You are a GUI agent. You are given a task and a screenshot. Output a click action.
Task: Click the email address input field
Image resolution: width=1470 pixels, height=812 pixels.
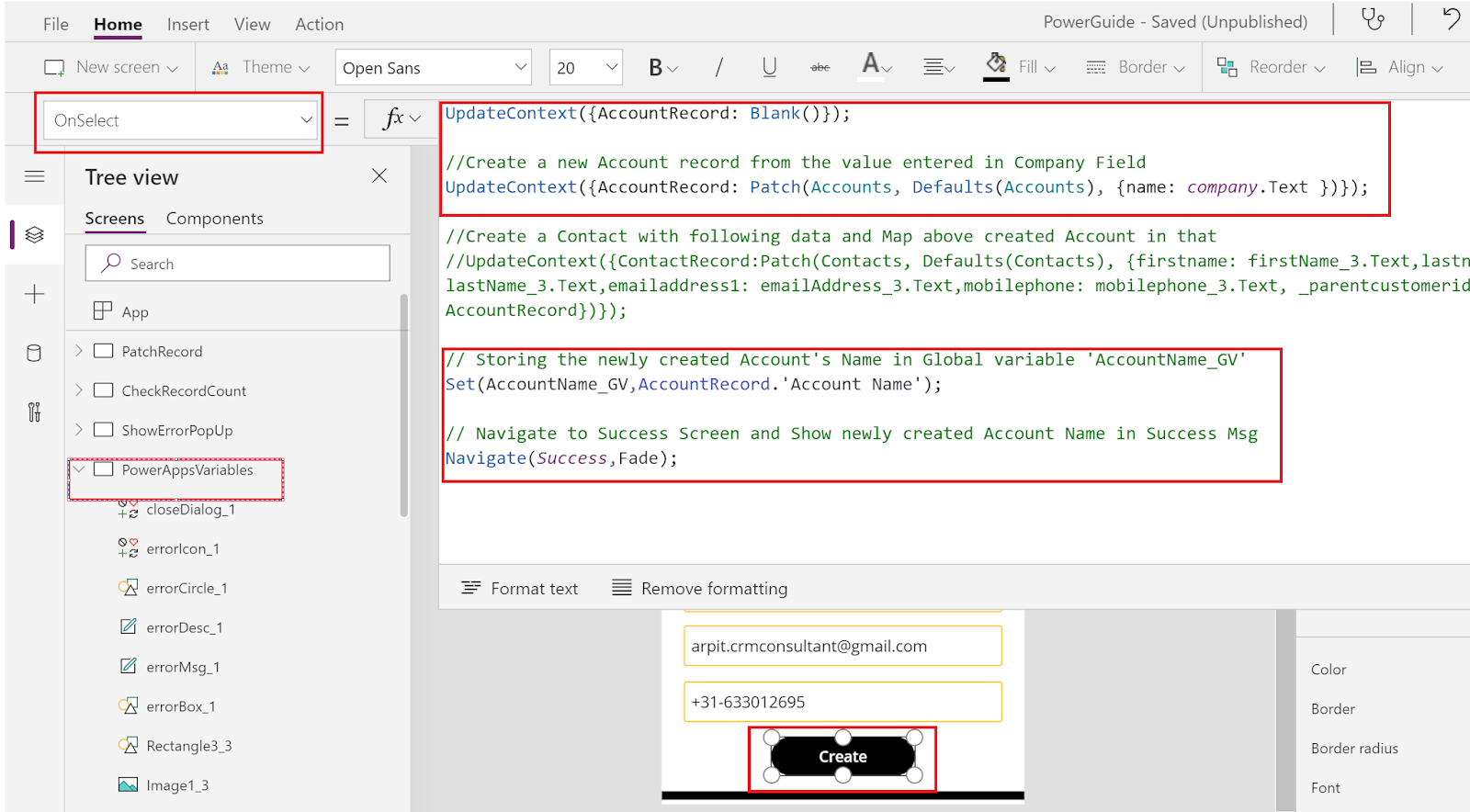pos(842,646)
